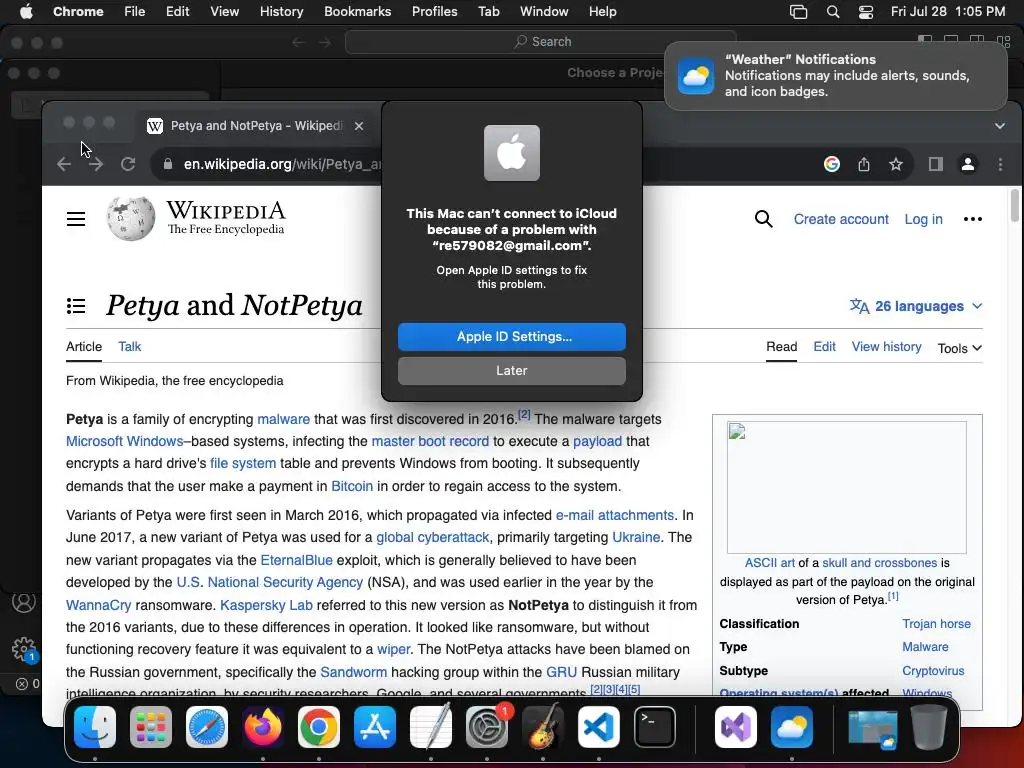
Task: Follow the EternalBlue link
Action: pos(296,560)
